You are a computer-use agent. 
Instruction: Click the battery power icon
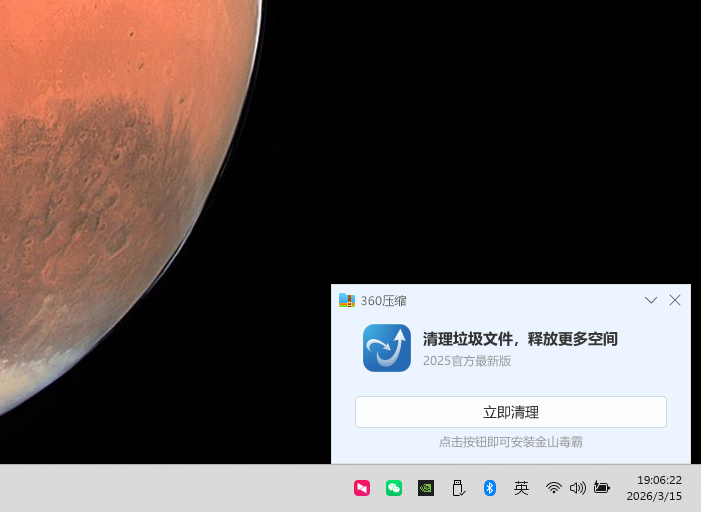pos(601,487)
